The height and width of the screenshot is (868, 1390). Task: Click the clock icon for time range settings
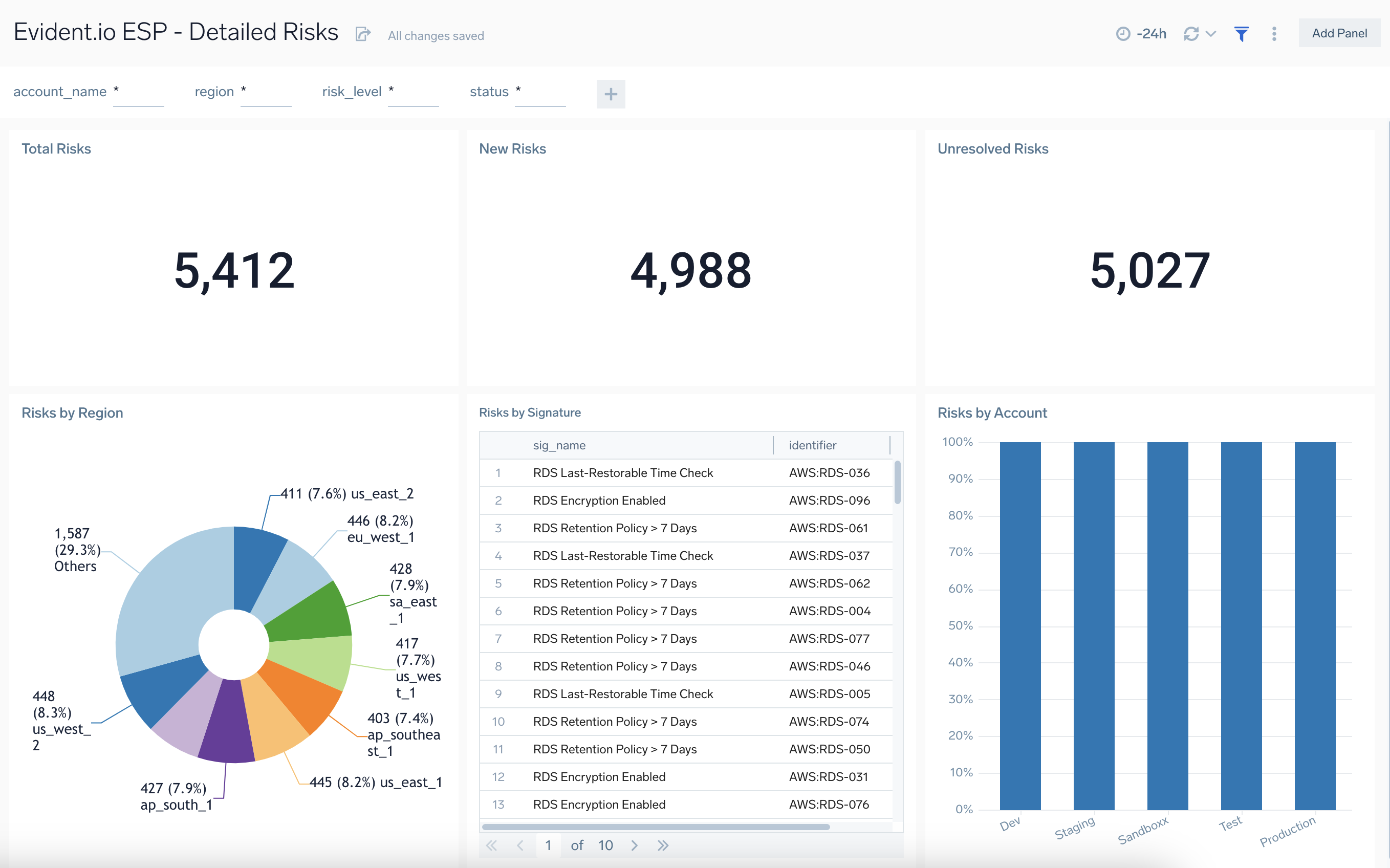pyautogui.click(x=1123, y=34)
